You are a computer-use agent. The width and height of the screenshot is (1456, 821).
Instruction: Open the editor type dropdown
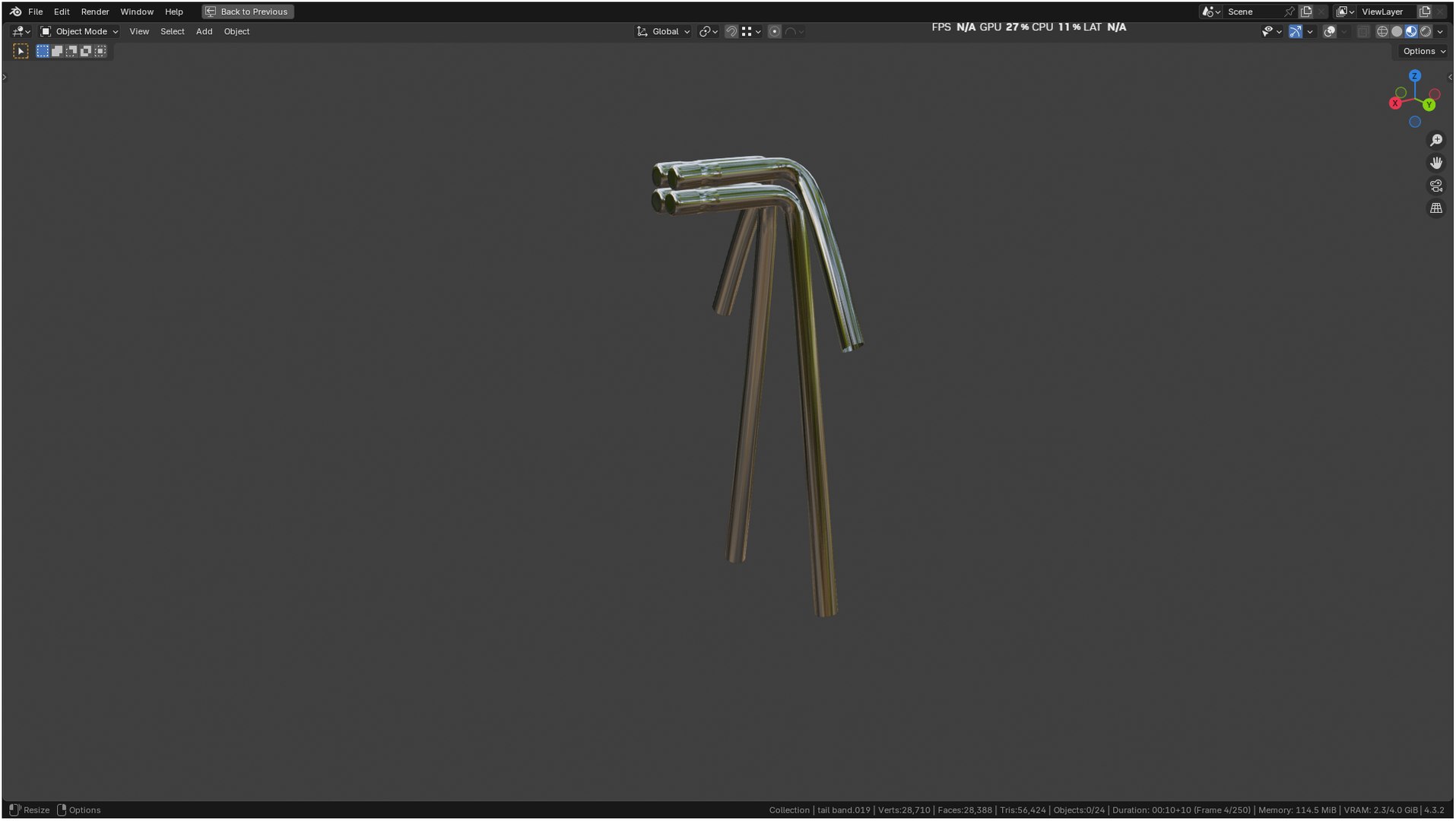[x=21, y=31]
